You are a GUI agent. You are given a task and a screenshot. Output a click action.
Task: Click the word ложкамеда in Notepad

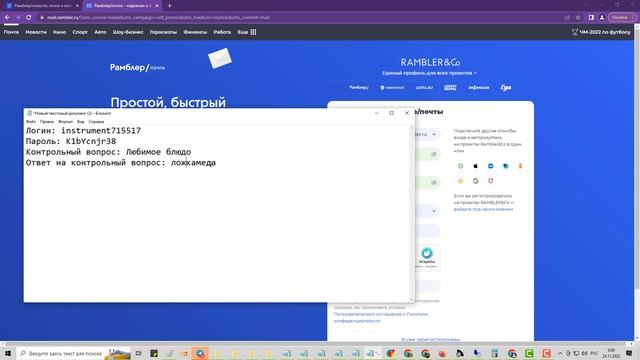[x=193, y=162]
